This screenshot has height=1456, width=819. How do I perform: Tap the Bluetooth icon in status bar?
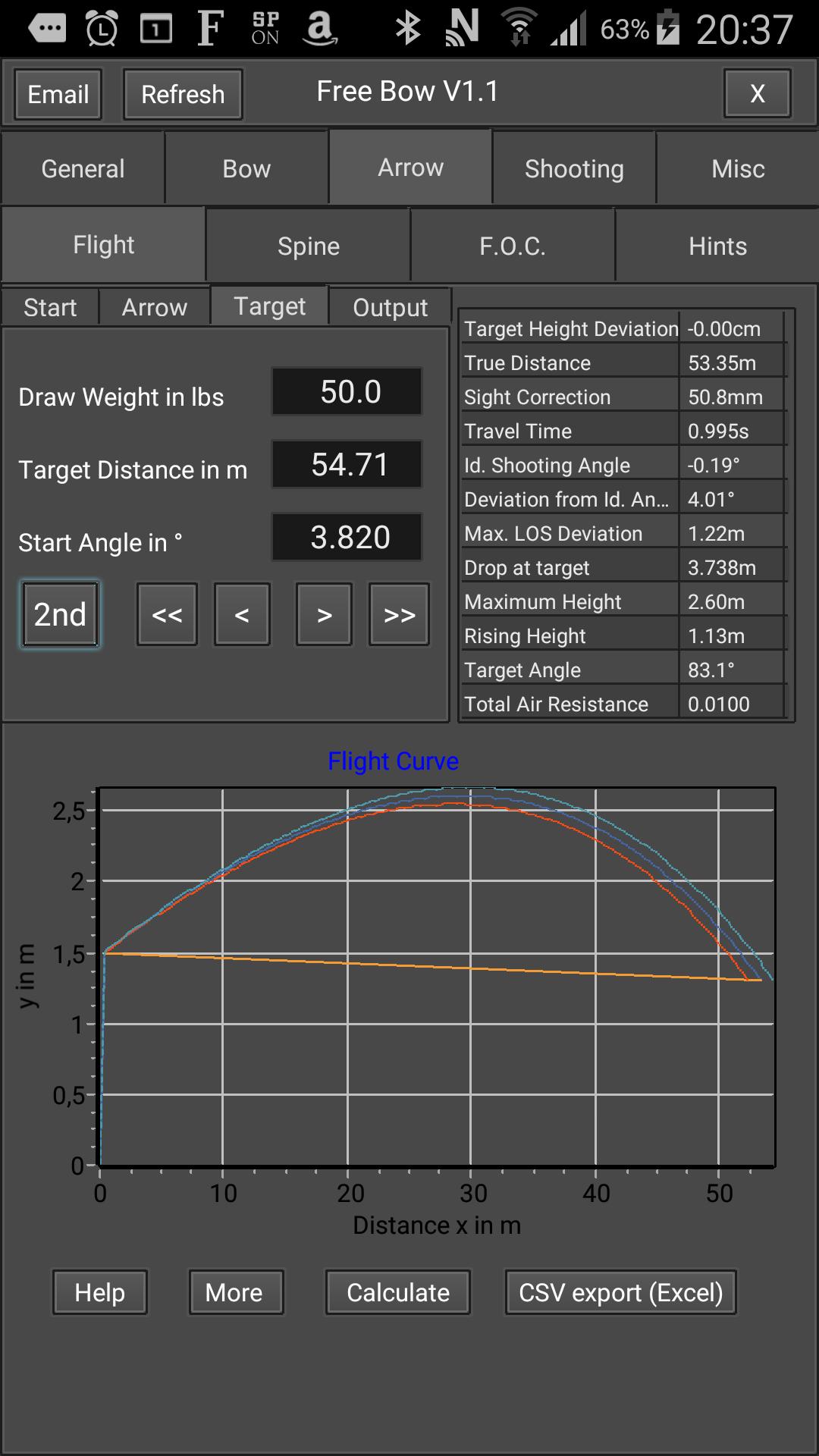point(408,29)
